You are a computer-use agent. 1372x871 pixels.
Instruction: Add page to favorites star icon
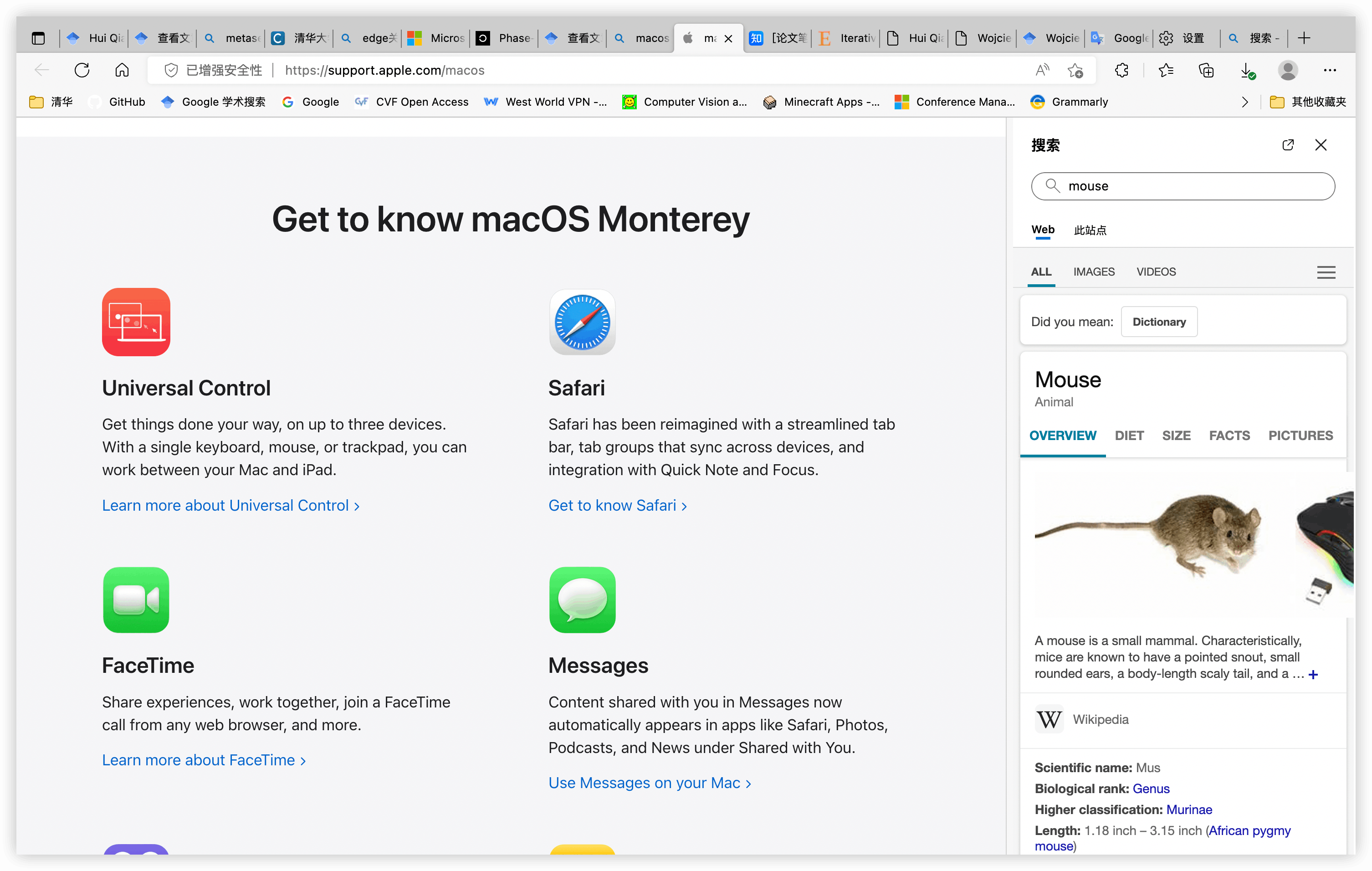1075,70
